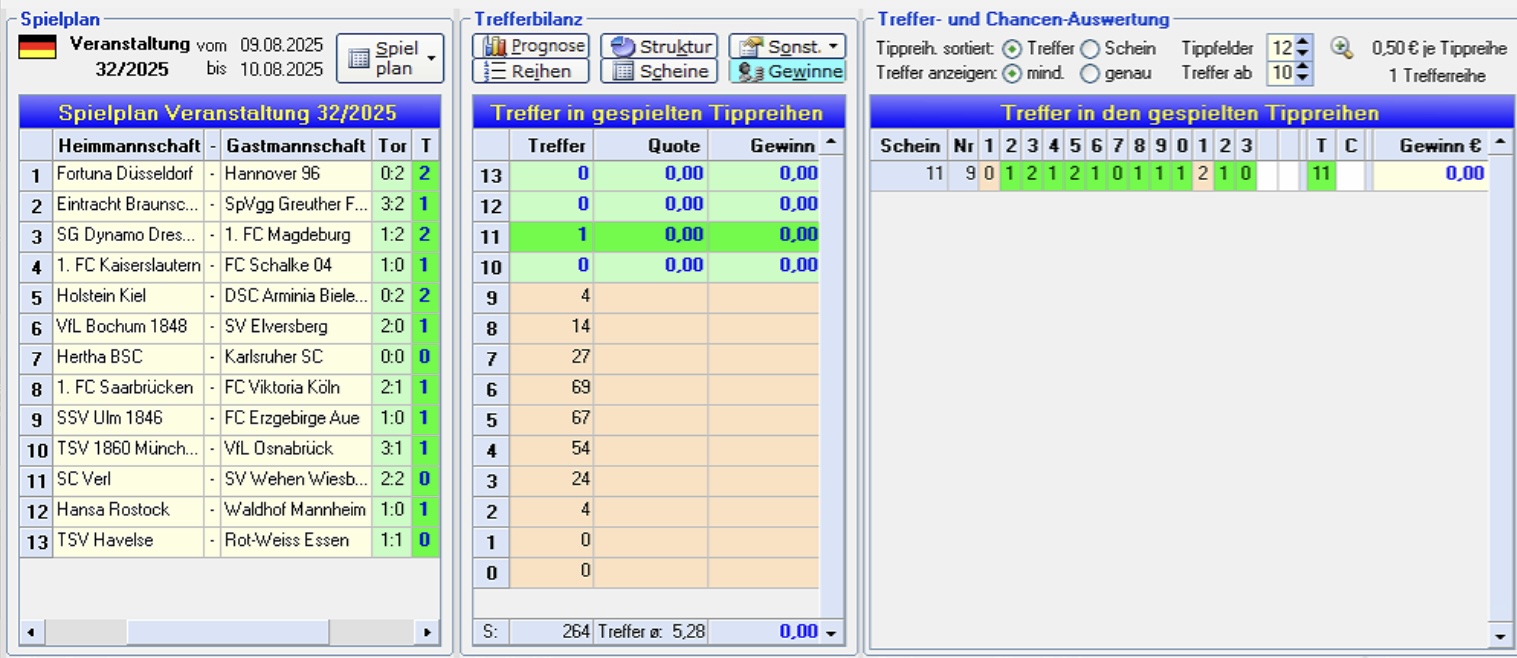Viewport: 1517px width, 658px height.
Task: Select the Hannover 96 cell
Action: pyautogui.click(x=296, y=174)
